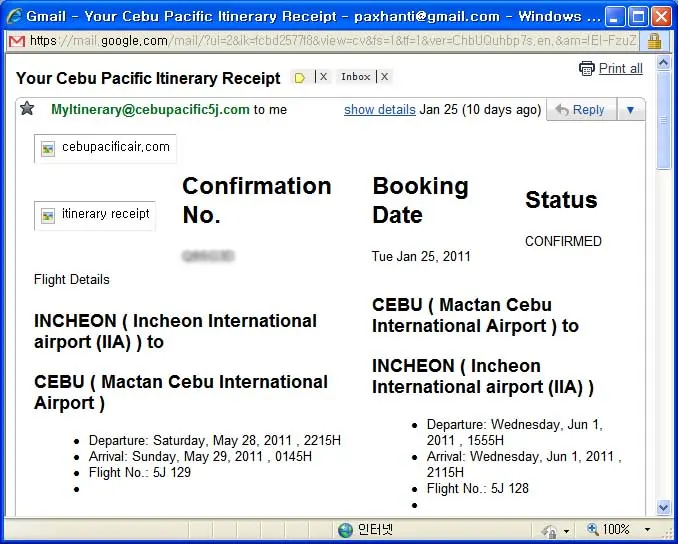Click the text 'Tue Jan 25, 2011'
The height and width of the screenshot is (544, 678).
coord(421,256)
